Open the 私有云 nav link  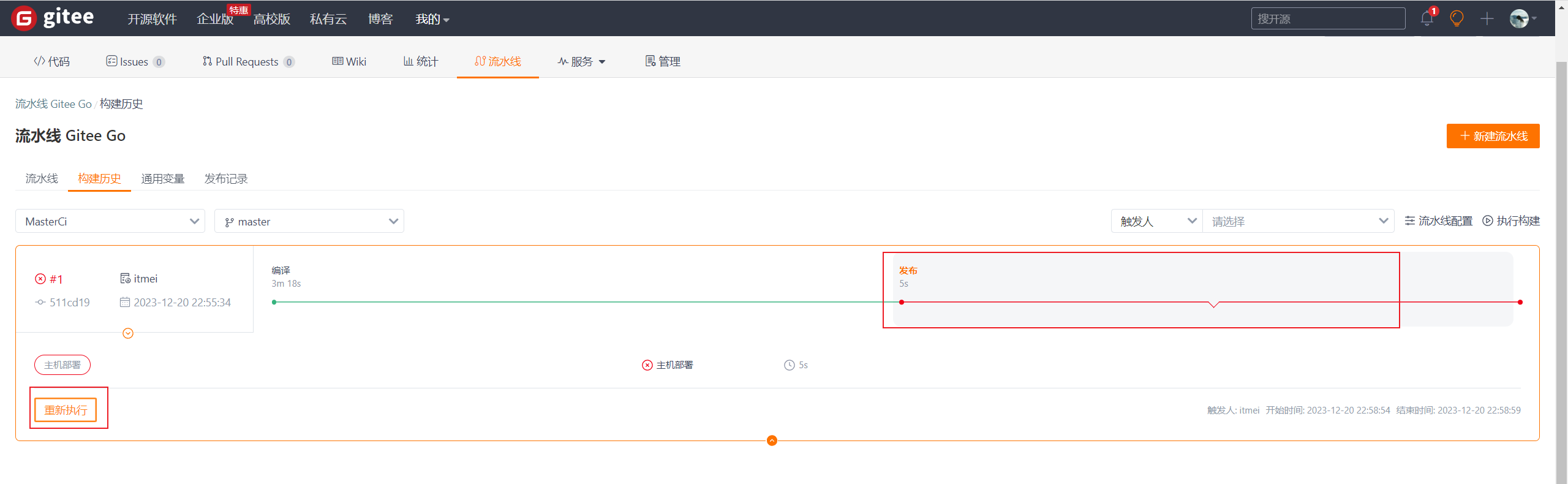(x=328, y=19)
